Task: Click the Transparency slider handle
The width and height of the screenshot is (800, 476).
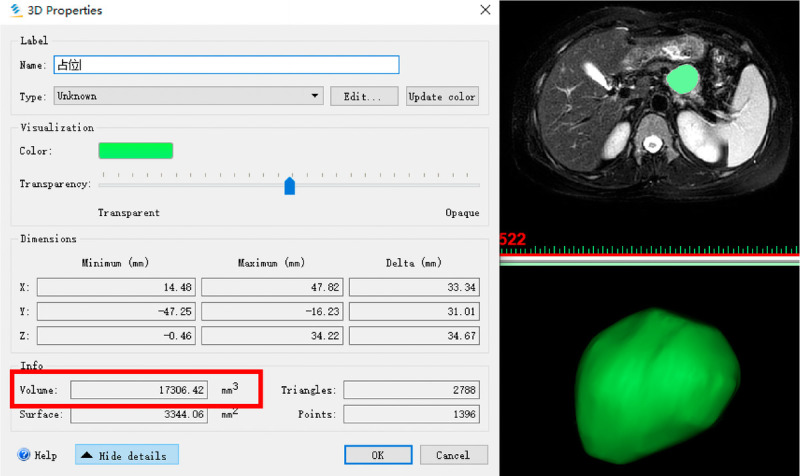Action: (x=290, y=186)
